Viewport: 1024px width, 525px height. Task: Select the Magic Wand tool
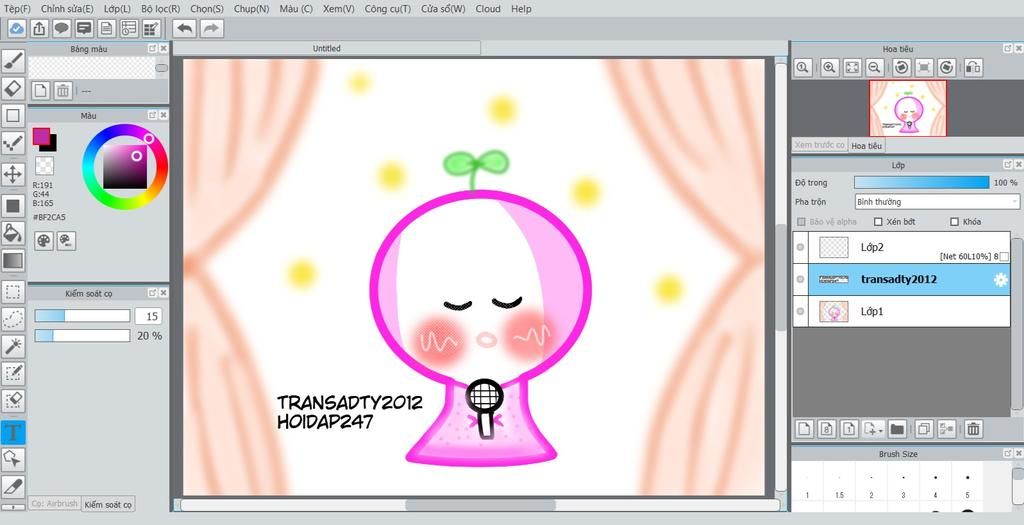[13, 346]
